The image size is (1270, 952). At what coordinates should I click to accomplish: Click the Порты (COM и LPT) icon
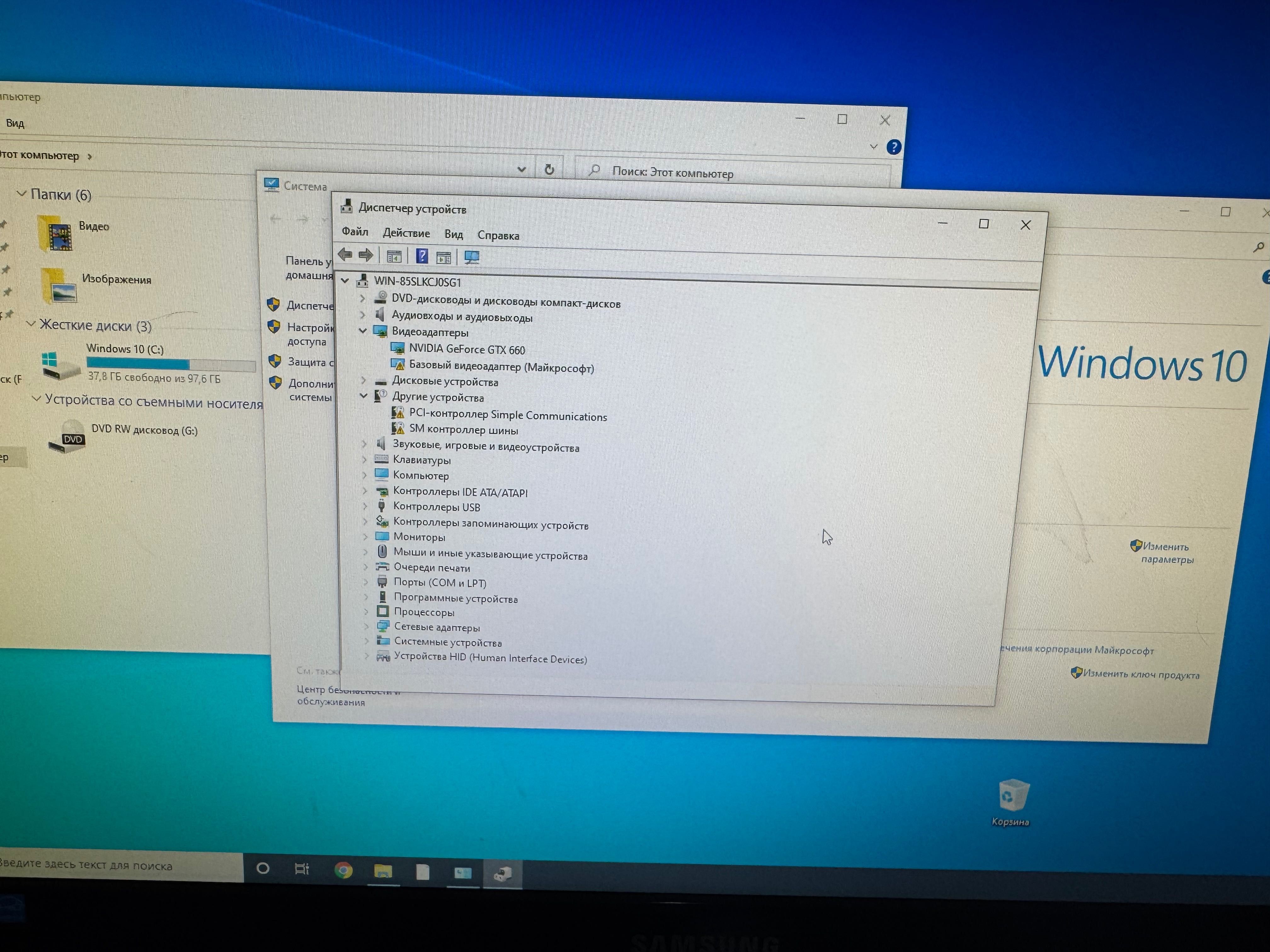(382, 581)
